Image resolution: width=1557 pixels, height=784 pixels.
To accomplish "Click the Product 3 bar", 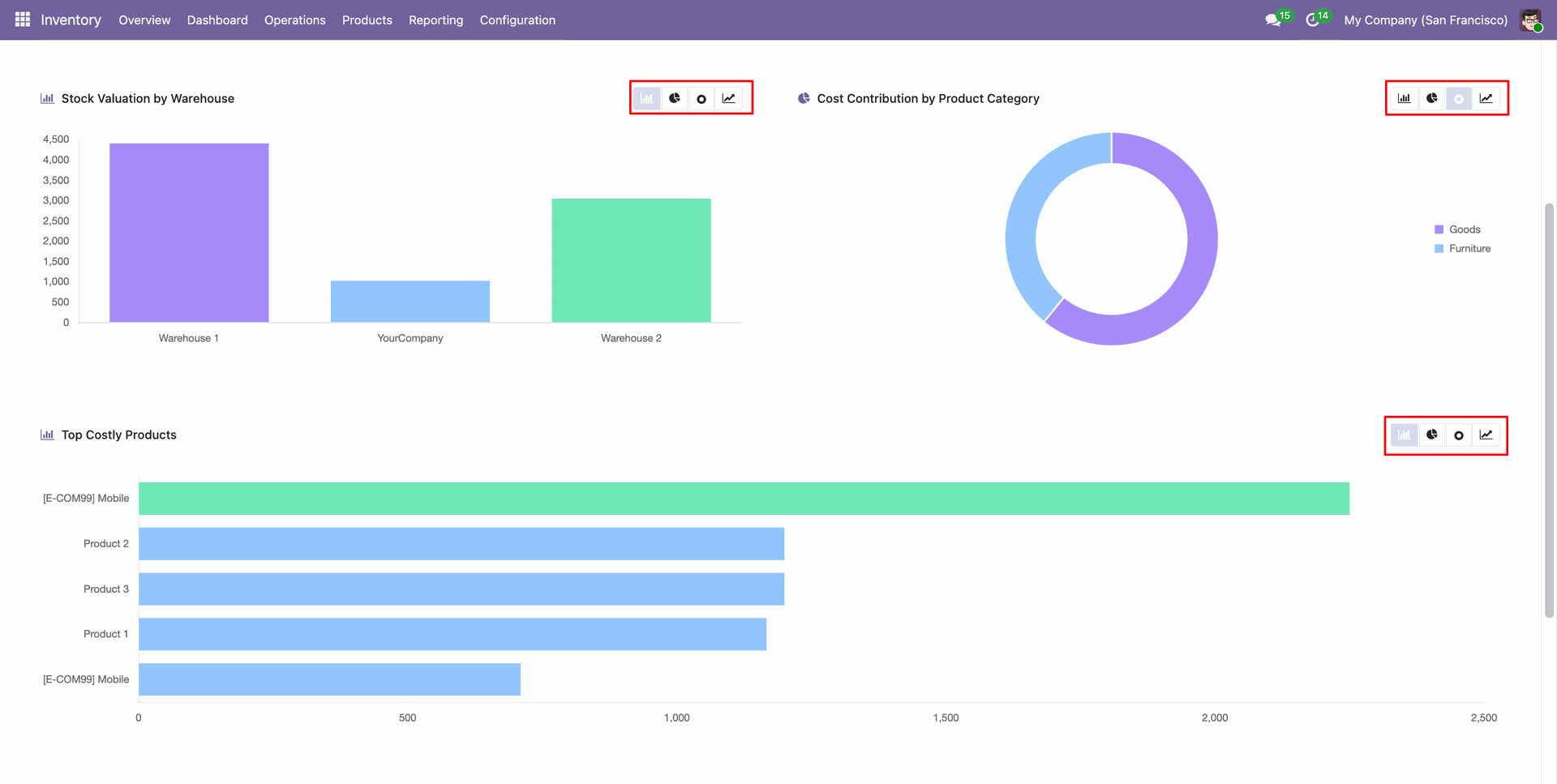I will click(x=461, y=589).
